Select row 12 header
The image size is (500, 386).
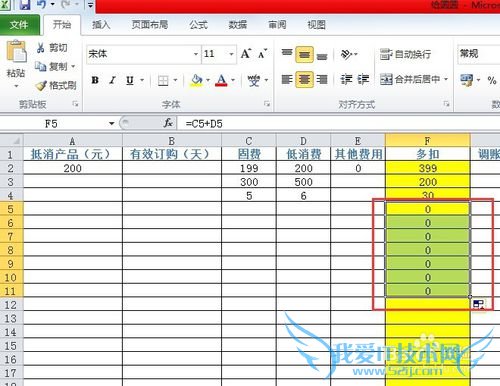11,305
